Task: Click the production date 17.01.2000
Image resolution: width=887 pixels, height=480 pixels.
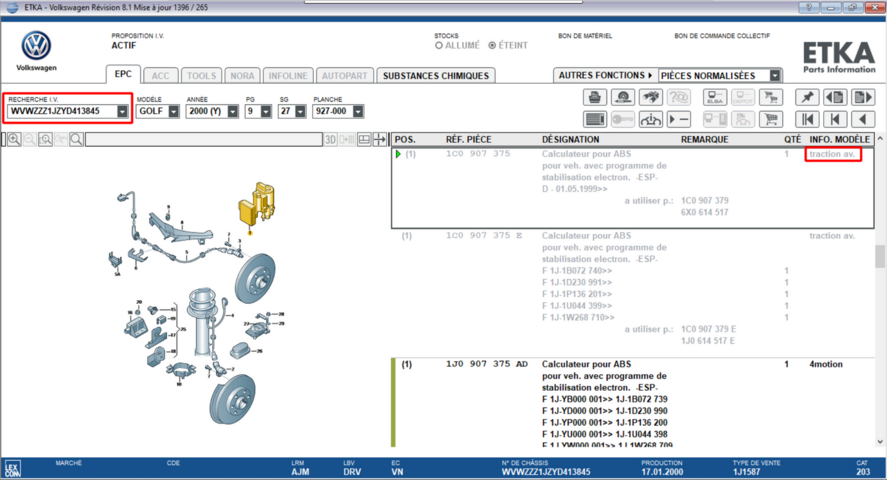Action: pyautogui.click(x=662, y=472)
